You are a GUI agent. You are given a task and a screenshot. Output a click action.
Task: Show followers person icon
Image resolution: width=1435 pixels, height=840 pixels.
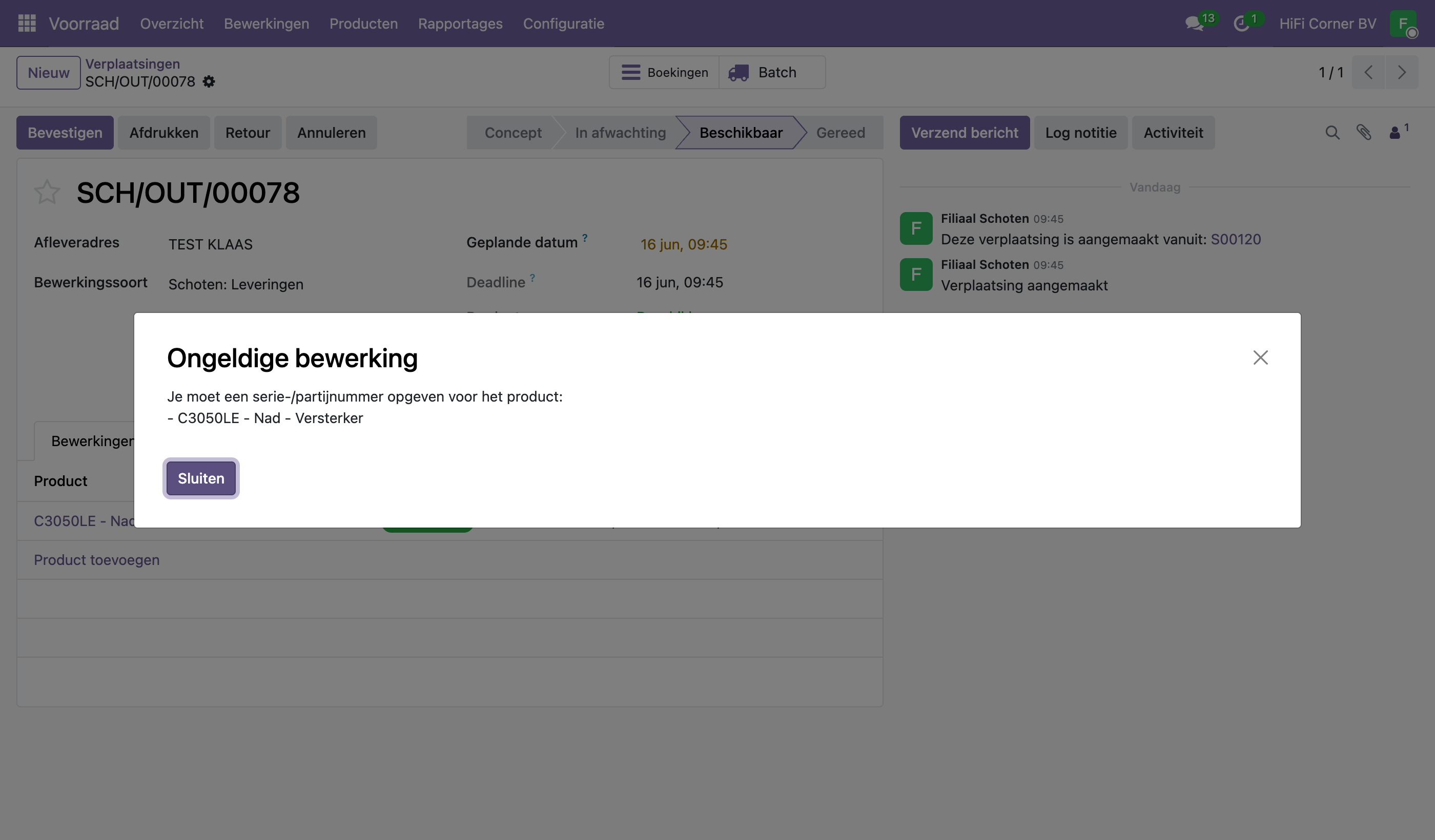click(x=1395, y=133)
